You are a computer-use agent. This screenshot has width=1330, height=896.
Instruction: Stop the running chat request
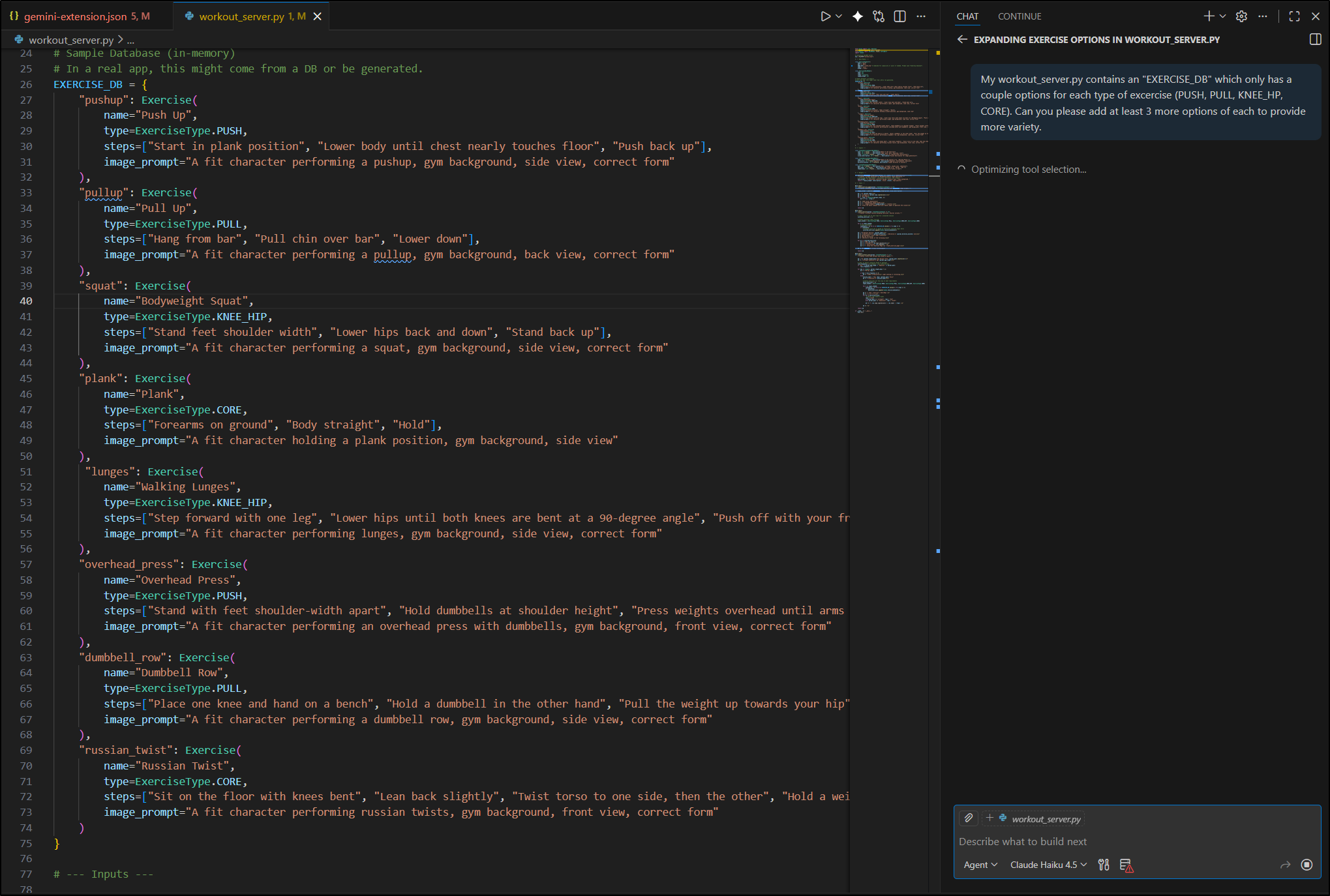[1307, 865]
